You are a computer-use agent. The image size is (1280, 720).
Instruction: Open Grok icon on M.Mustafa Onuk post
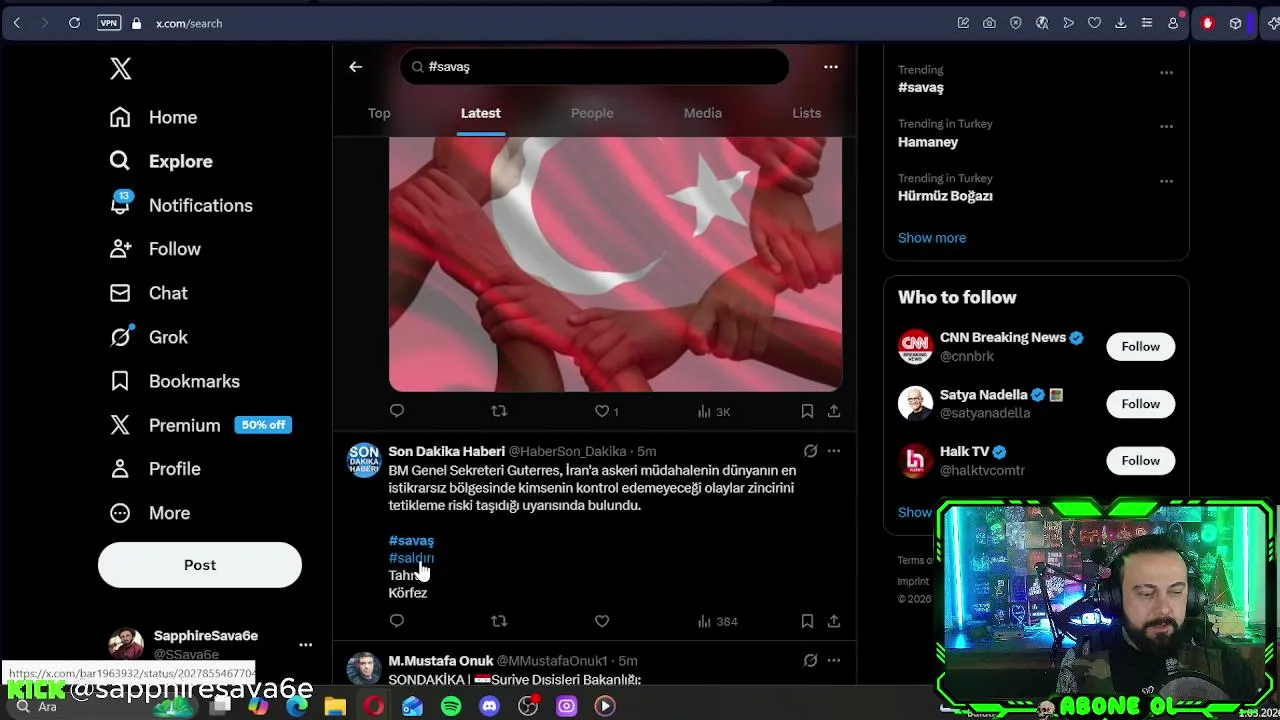point(810,661)
